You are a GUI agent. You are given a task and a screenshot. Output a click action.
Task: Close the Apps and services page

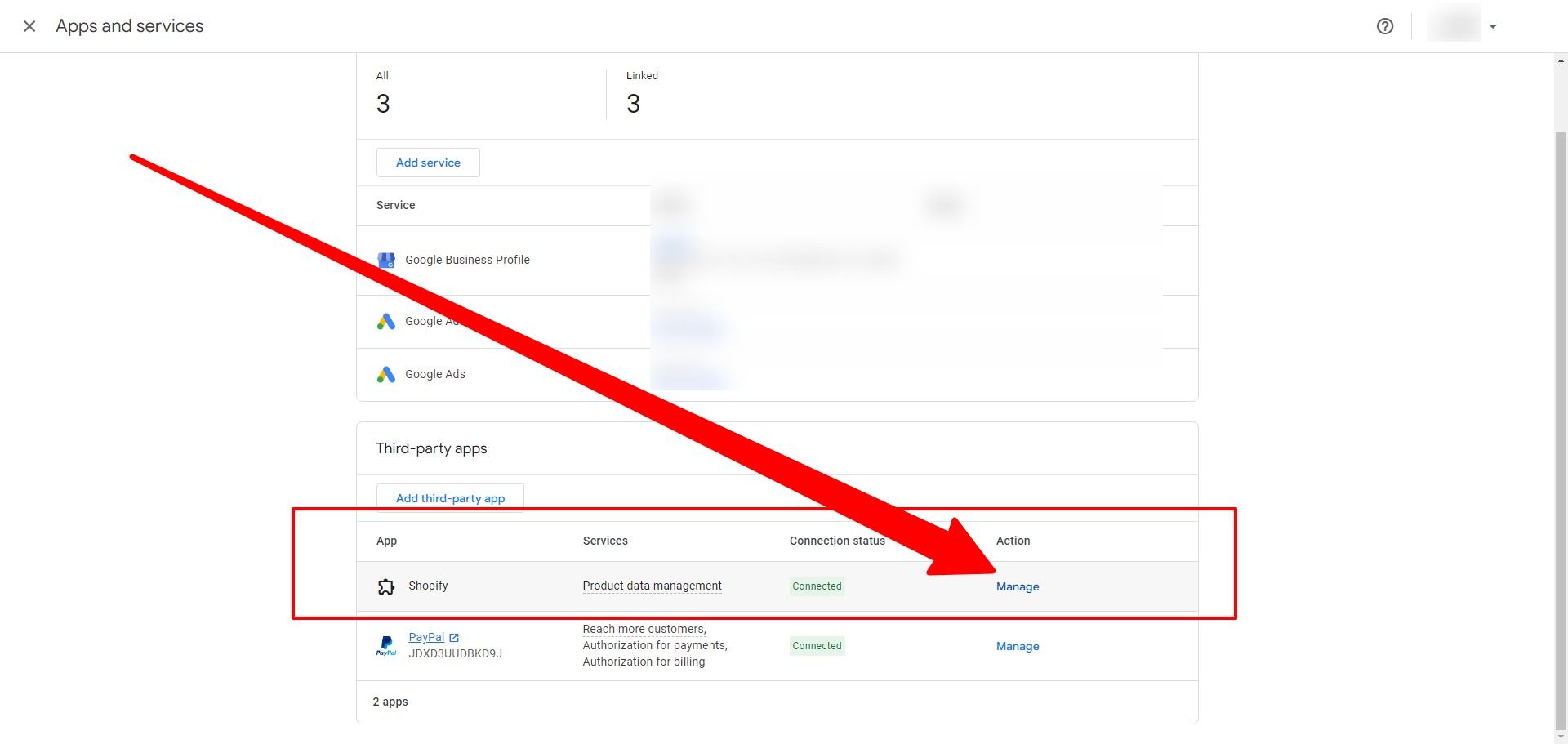pyautogui.click(x=29, y=26)
